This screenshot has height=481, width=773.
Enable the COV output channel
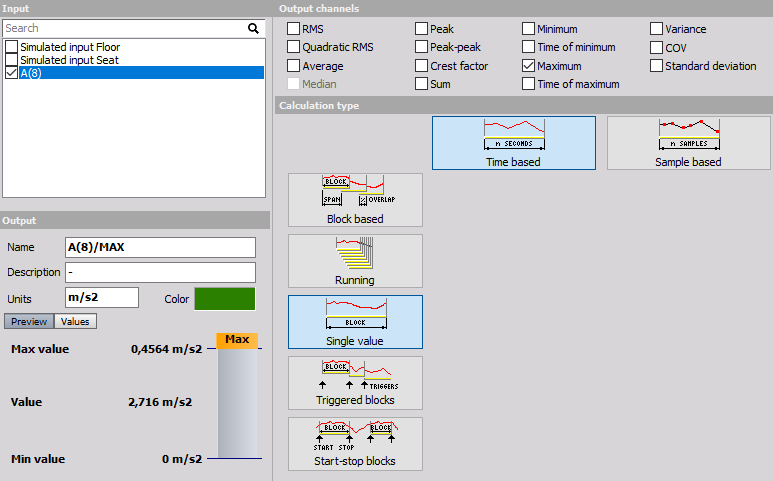coord(656,48)
